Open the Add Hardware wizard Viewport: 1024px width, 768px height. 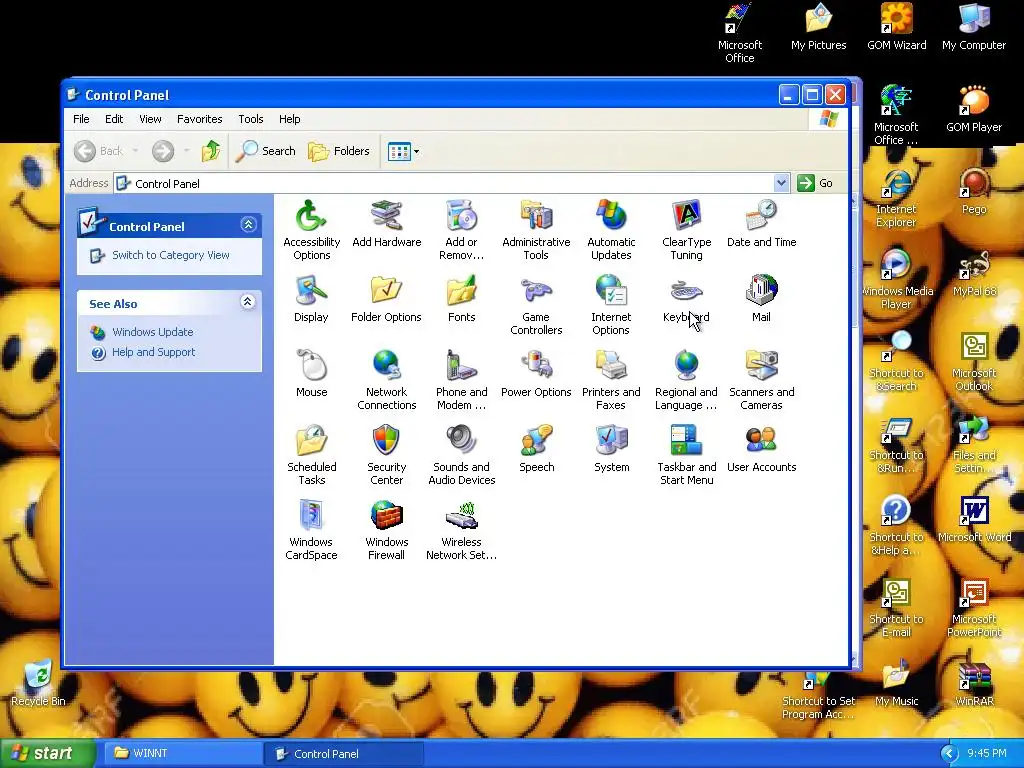pos(387,224)
